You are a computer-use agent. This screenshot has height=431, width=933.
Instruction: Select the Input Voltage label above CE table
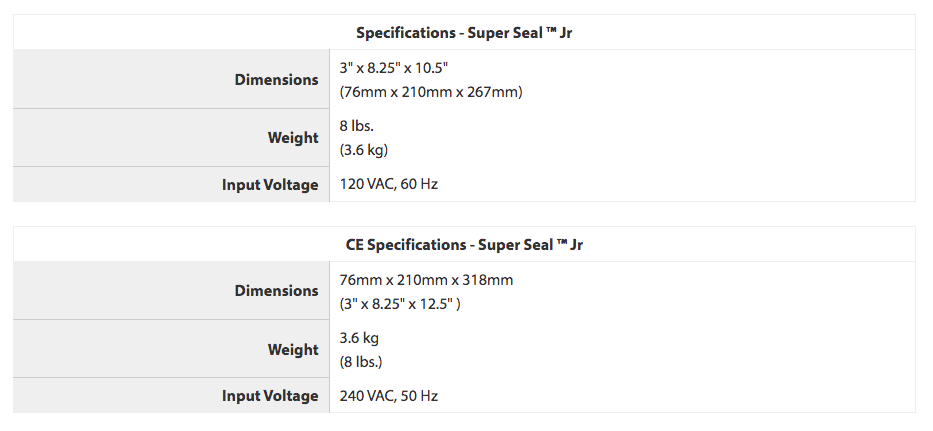(x=270, y=185)
